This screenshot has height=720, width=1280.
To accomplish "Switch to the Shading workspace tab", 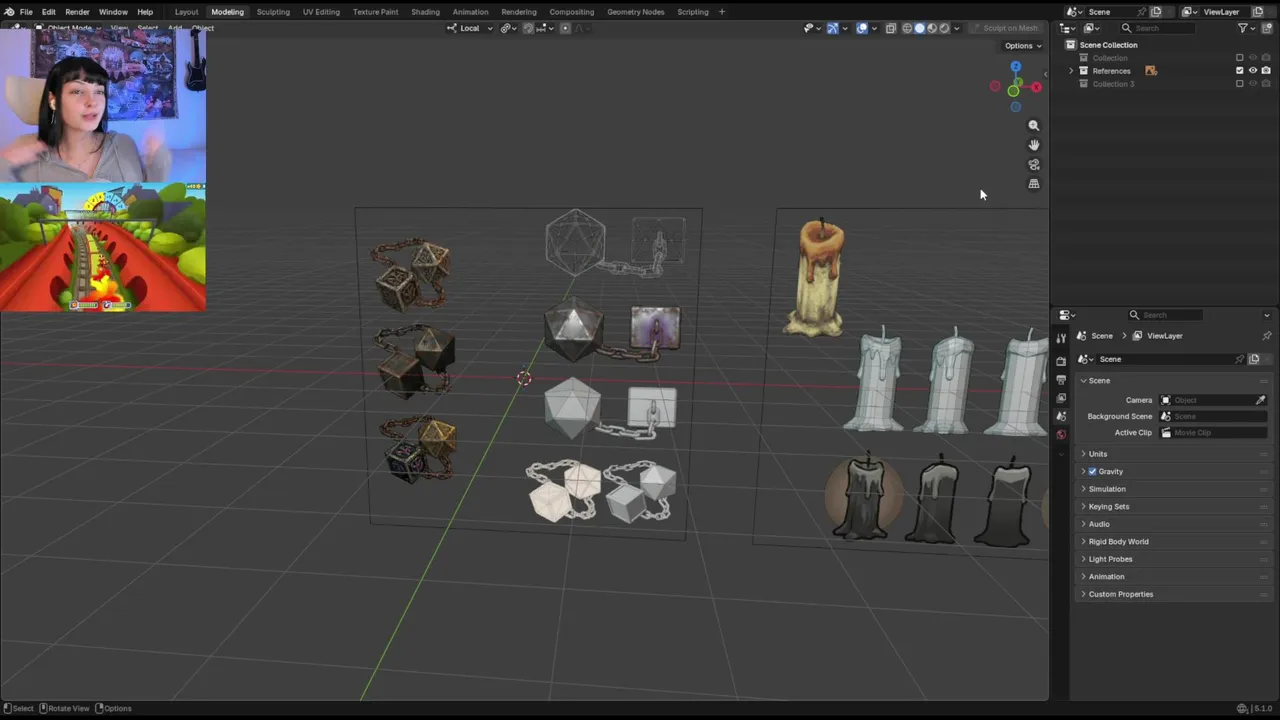I will coord(425,12).
